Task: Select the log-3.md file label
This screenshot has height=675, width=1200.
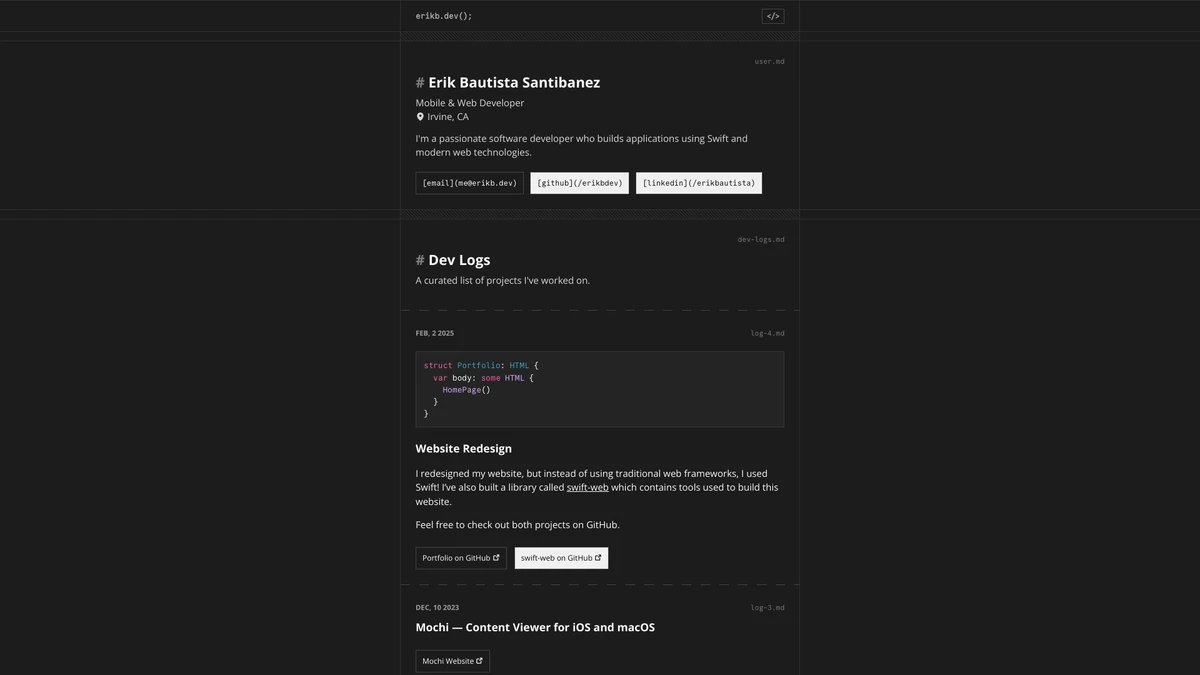Action: 767,608
